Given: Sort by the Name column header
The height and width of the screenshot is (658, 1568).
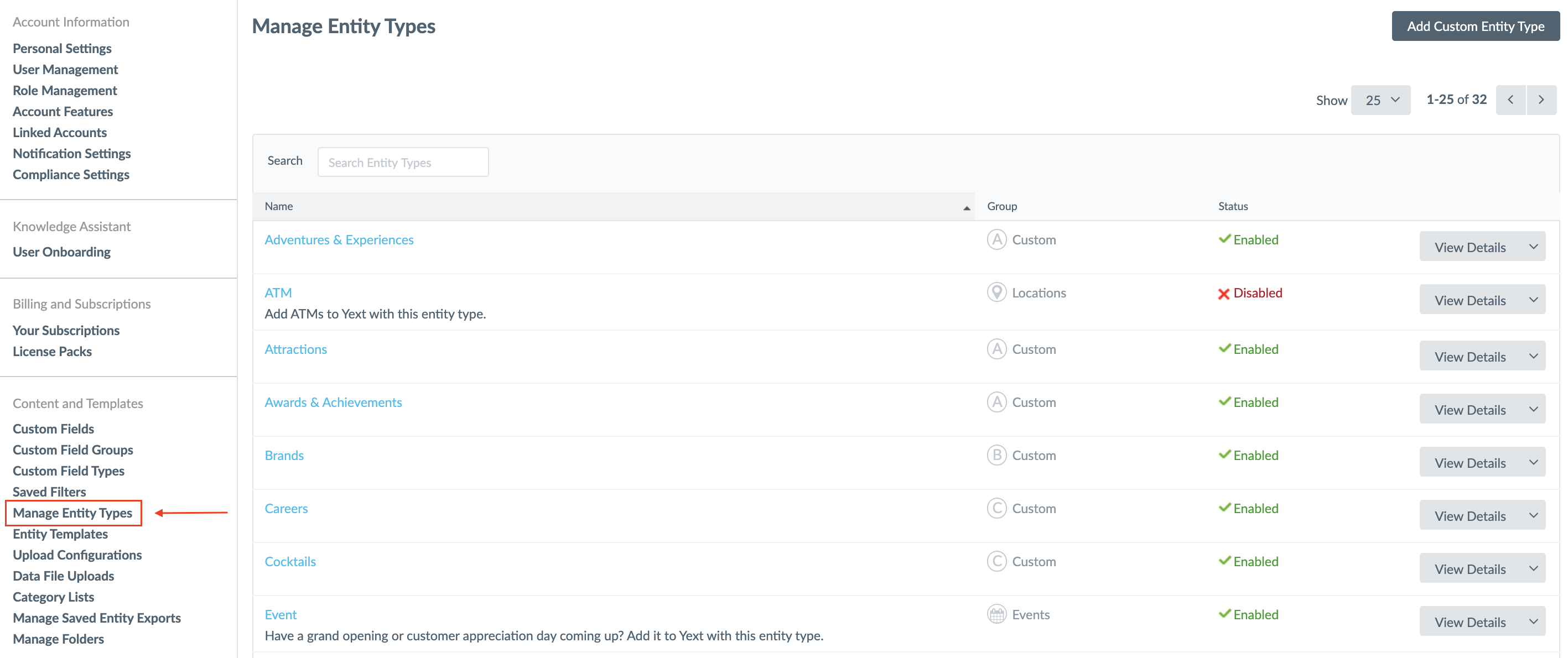Looking at the screenshot, I should [x=279, y=206].
